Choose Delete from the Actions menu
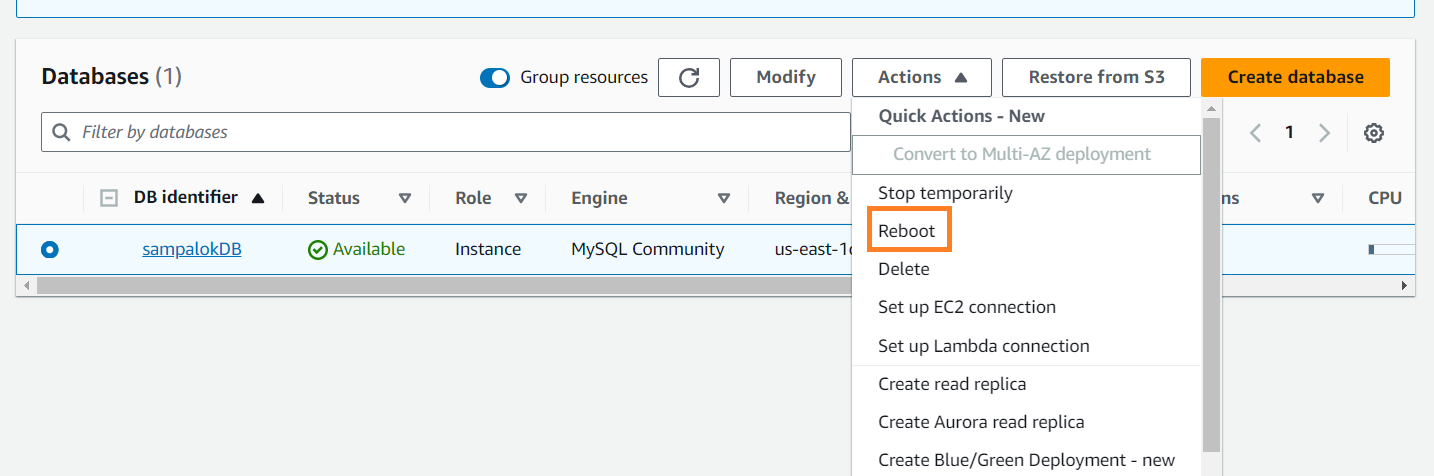Image resolution: width=1434 pixels, height=476 pixels. point(904,269)
